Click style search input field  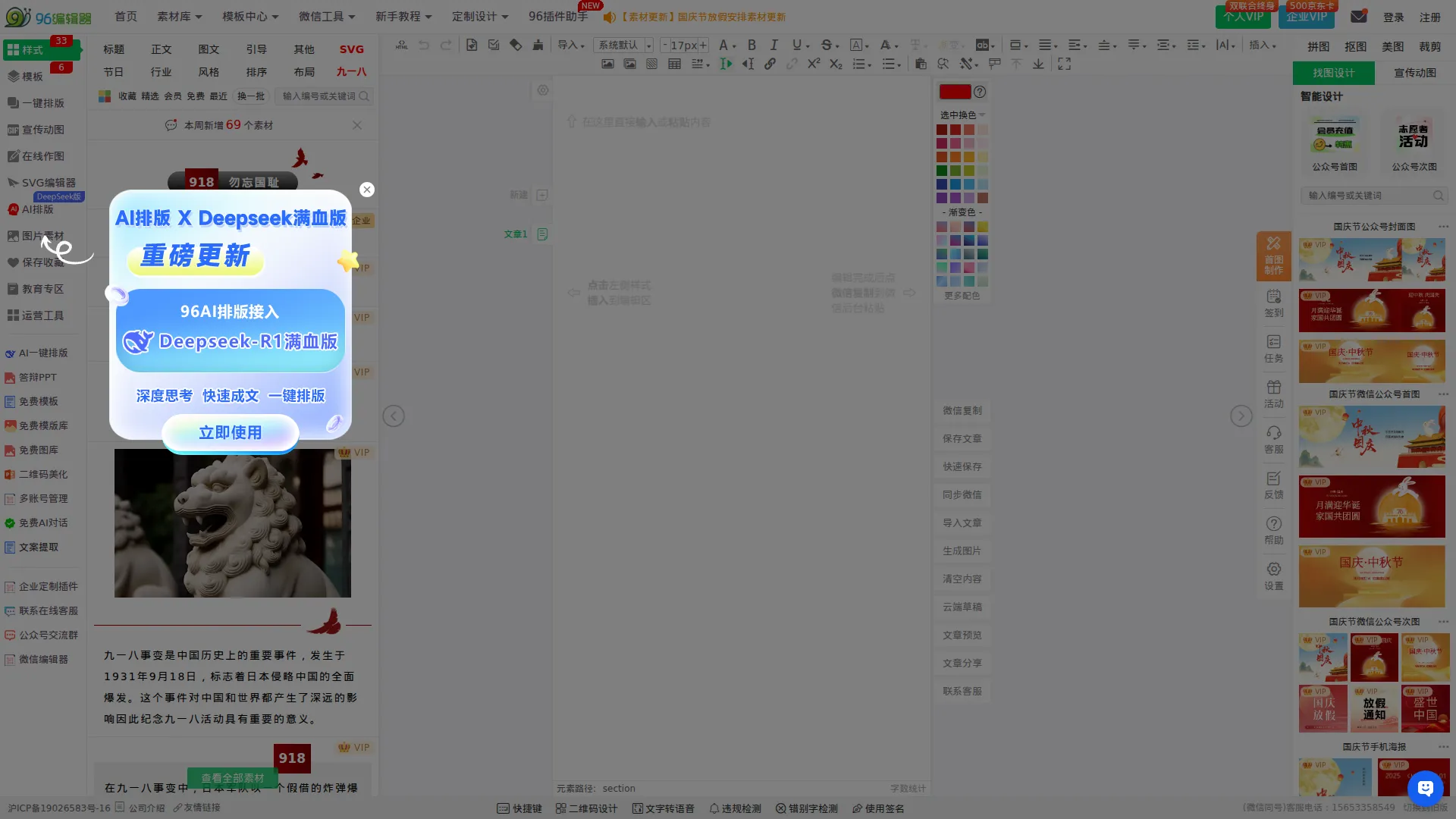coord(325,96)
